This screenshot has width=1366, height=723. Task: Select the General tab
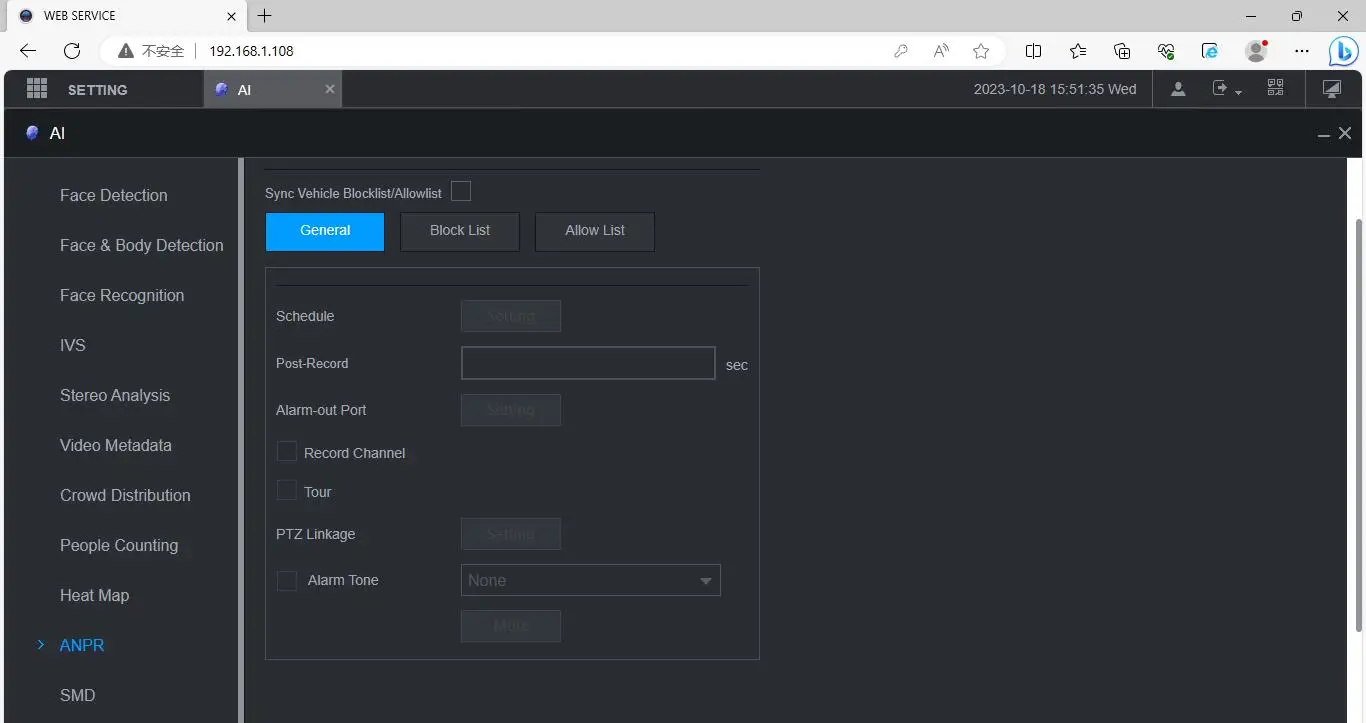(325, 231)
